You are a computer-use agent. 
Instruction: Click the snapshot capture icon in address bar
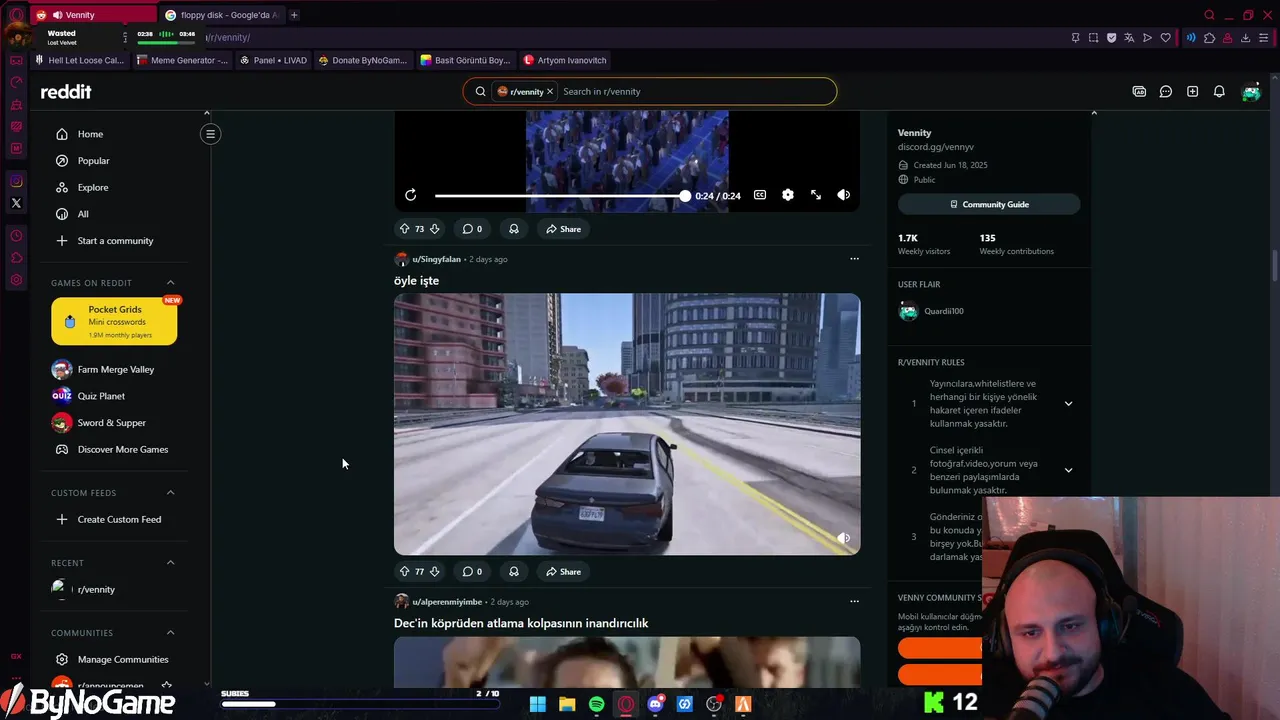[x=1093, y=38]
